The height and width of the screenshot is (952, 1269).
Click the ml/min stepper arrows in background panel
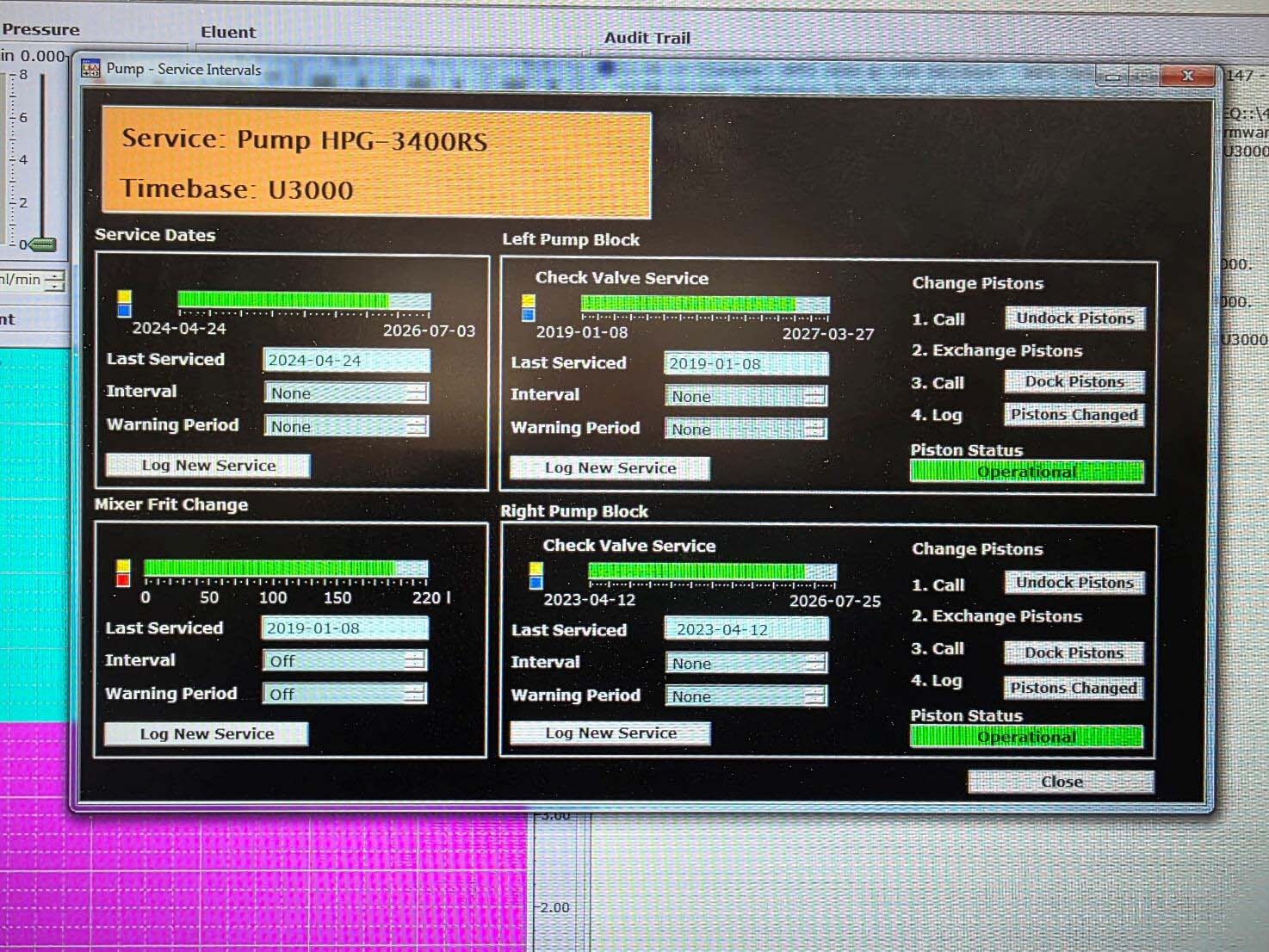(55, 281)
